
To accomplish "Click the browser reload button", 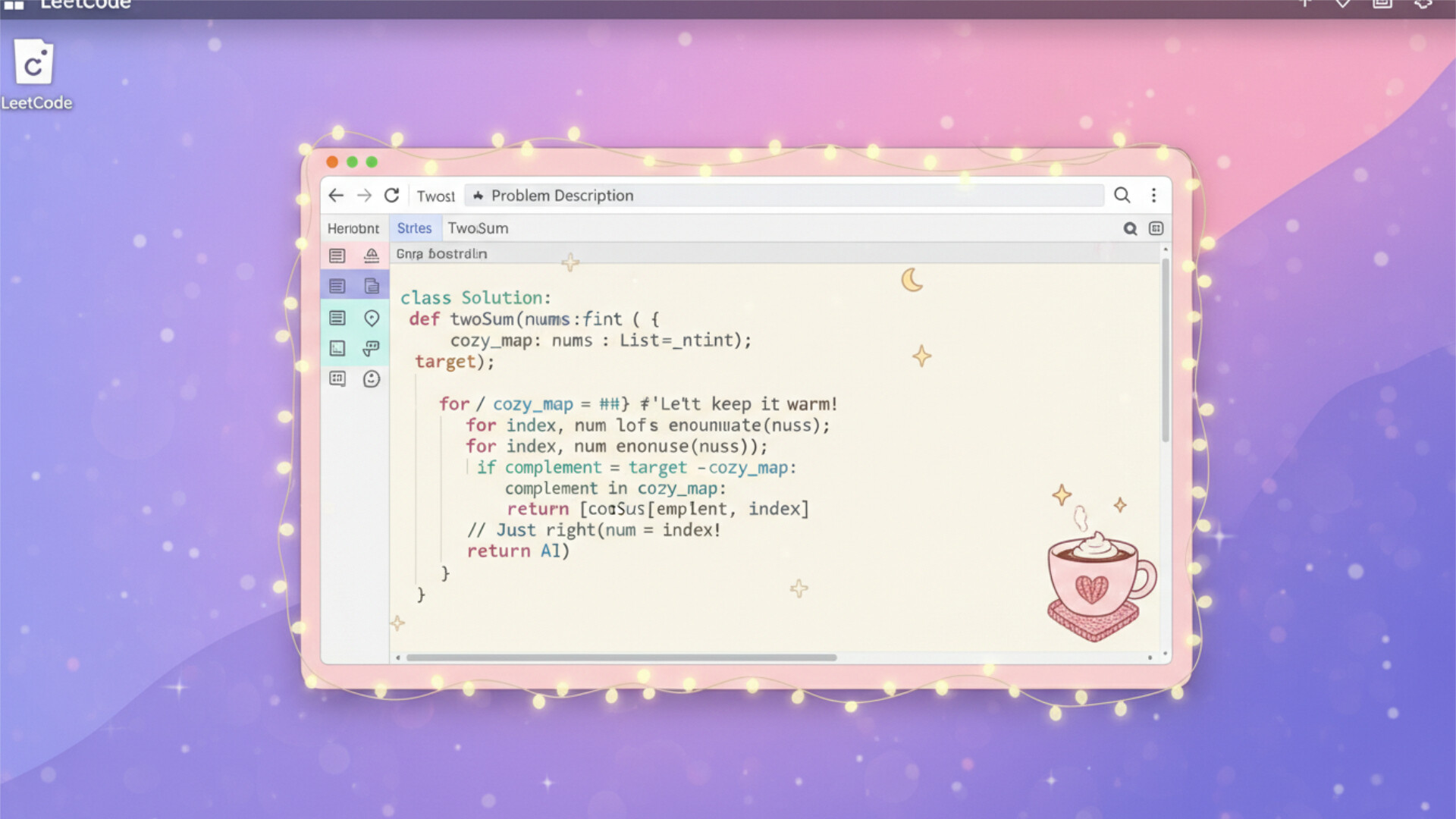I will click(392, 195).
